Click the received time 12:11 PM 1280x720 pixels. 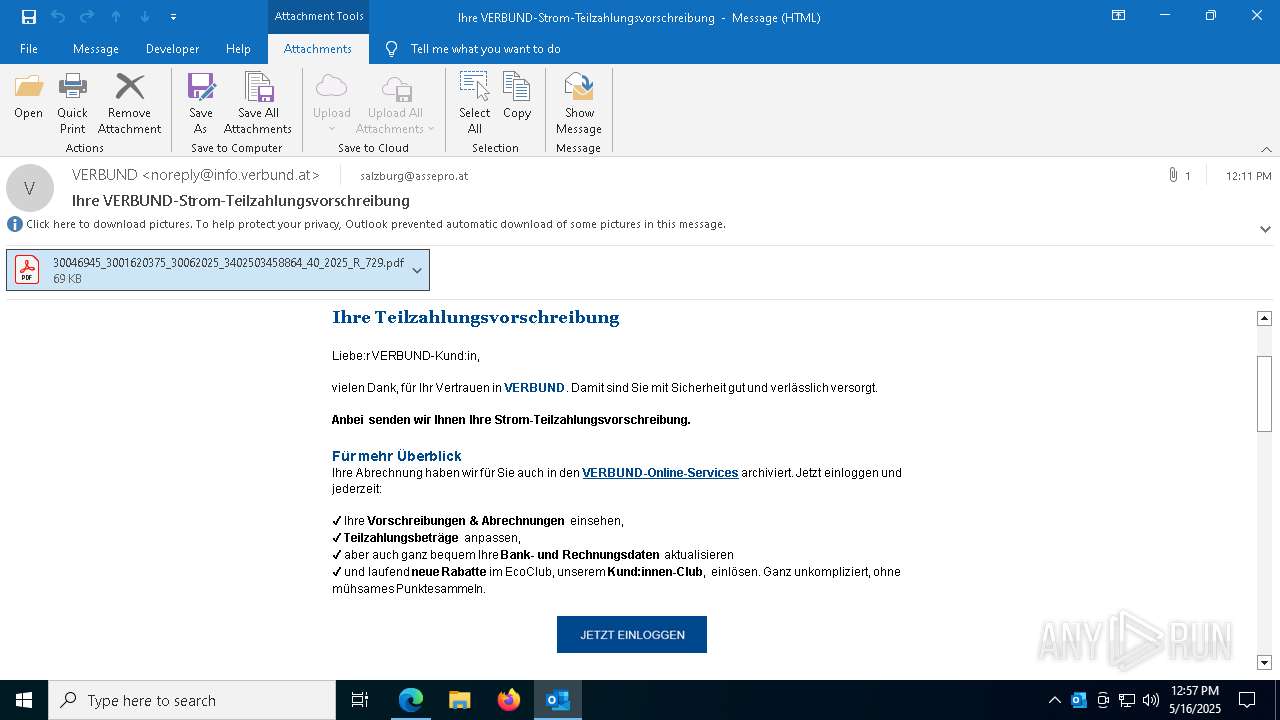click(x=1248, y=176)
